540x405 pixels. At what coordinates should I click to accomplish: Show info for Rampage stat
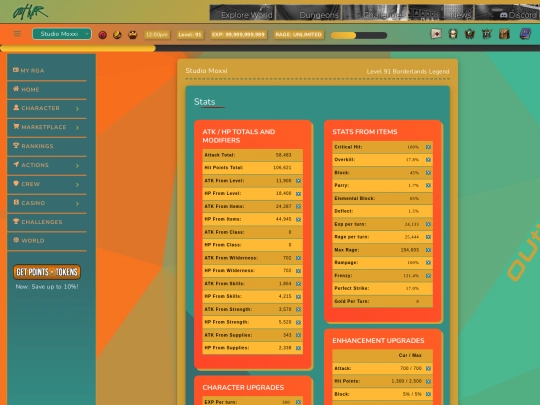point(428,263)
